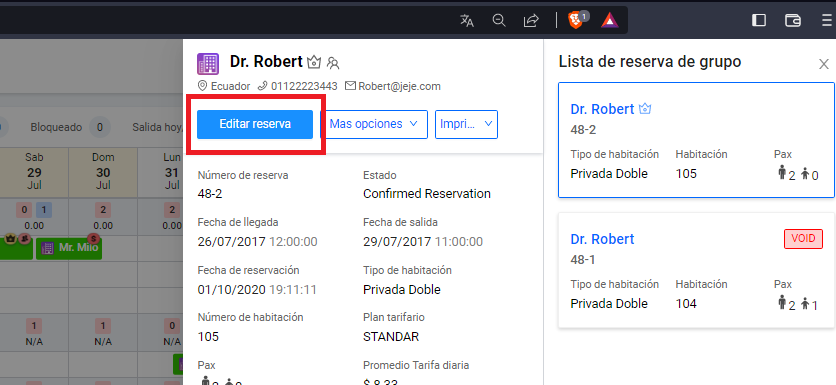This screenshot has height=385, width=836.
Task: Select the Mr. Milo booking bar on calendar
Action: (69, 248)
